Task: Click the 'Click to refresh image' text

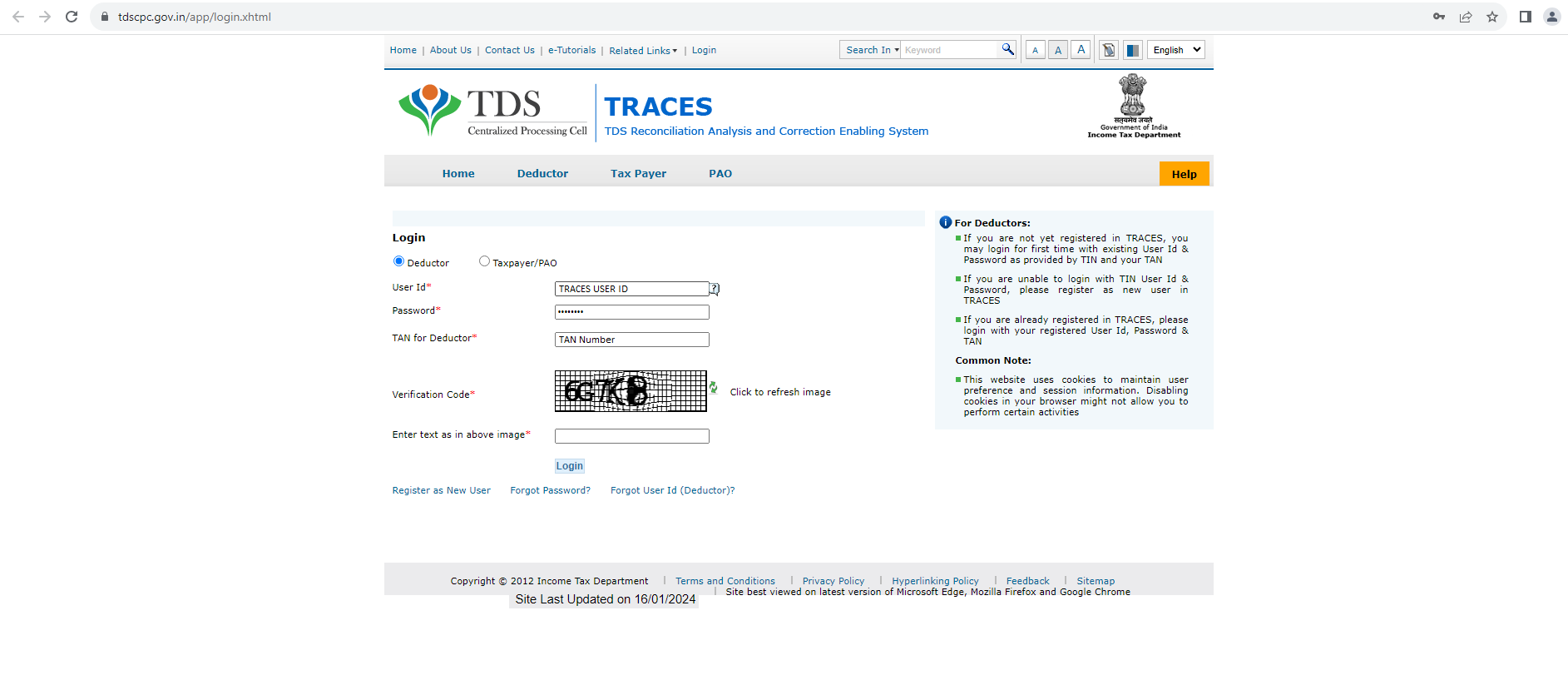Action: [x=780, y=392]
